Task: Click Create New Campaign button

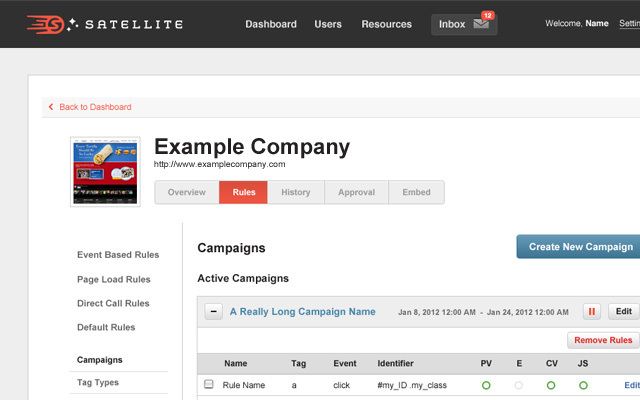Action: tap(580, 247)
